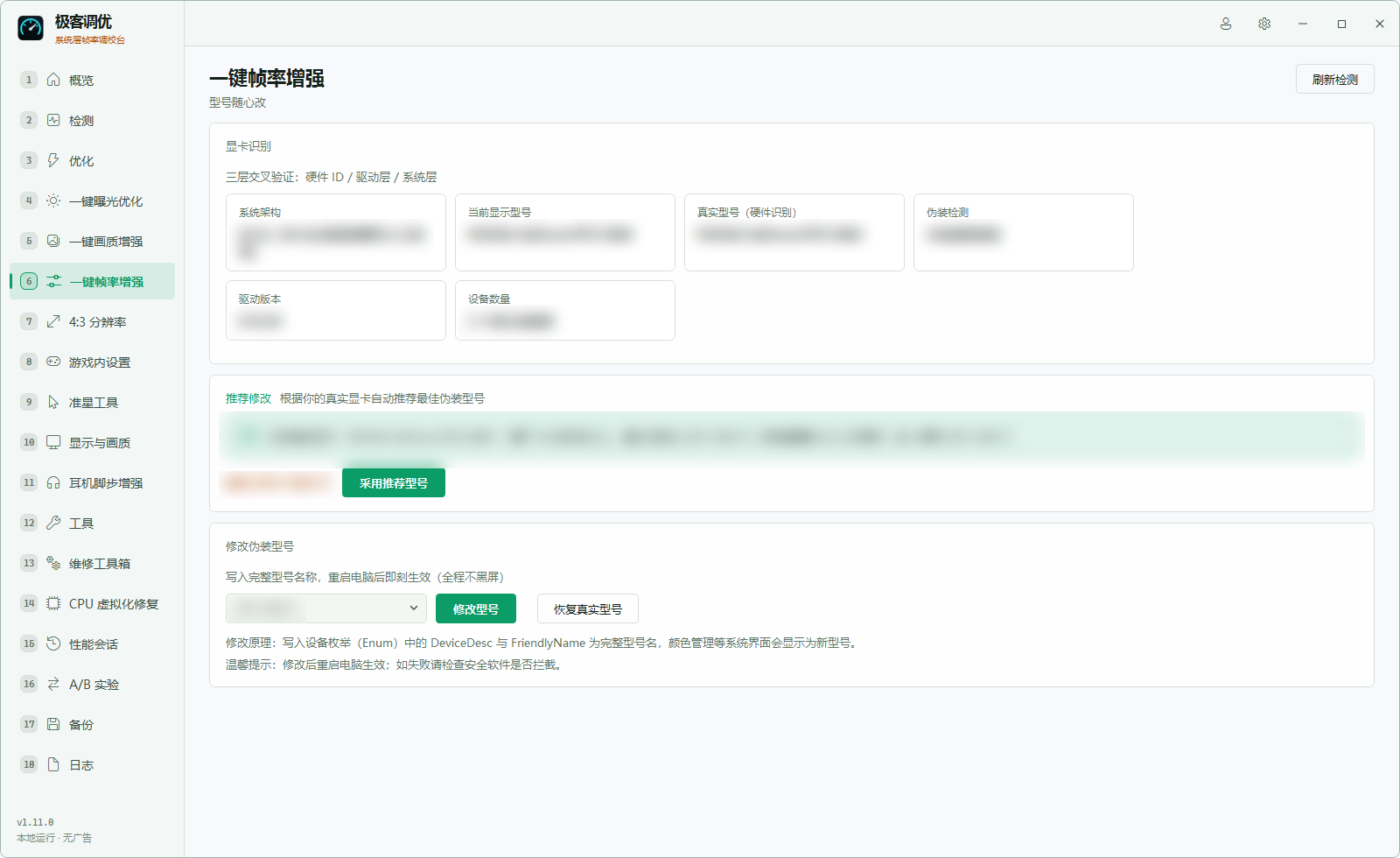Click the 修改伪装型号 section heading
The height and width of the screenshot is (858, 1400).
click(260, 546)
